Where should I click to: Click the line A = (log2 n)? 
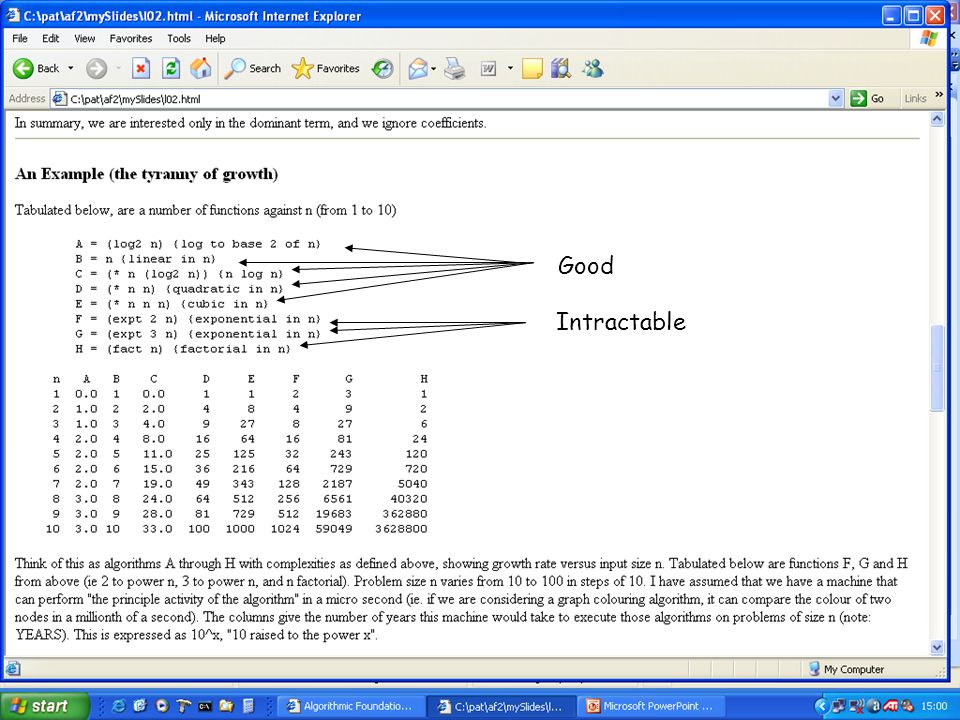[198, 244]
